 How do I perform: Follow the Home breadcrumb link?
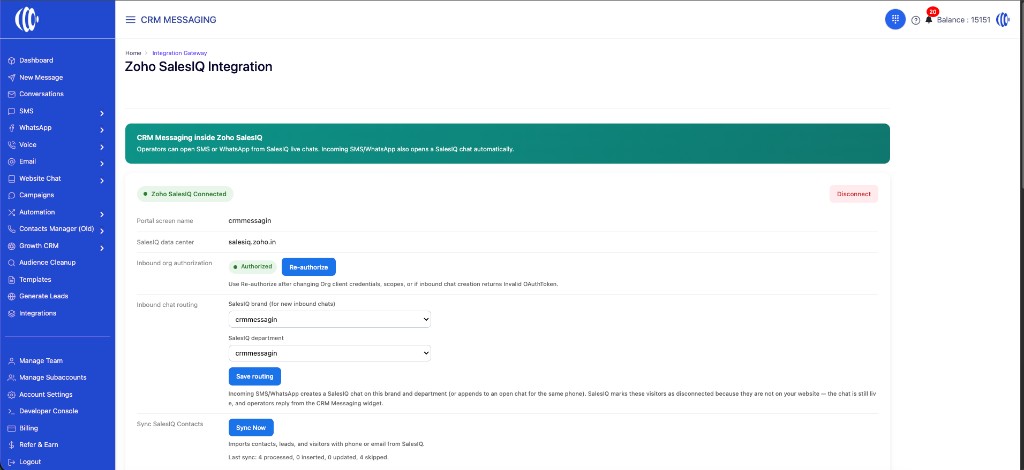[133, 53]
